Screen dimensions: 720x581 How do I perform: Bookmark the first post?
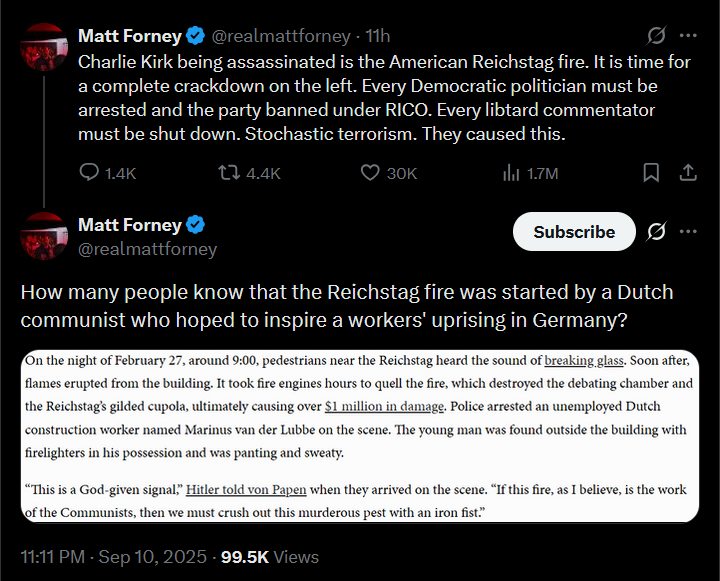coord(651,173)
